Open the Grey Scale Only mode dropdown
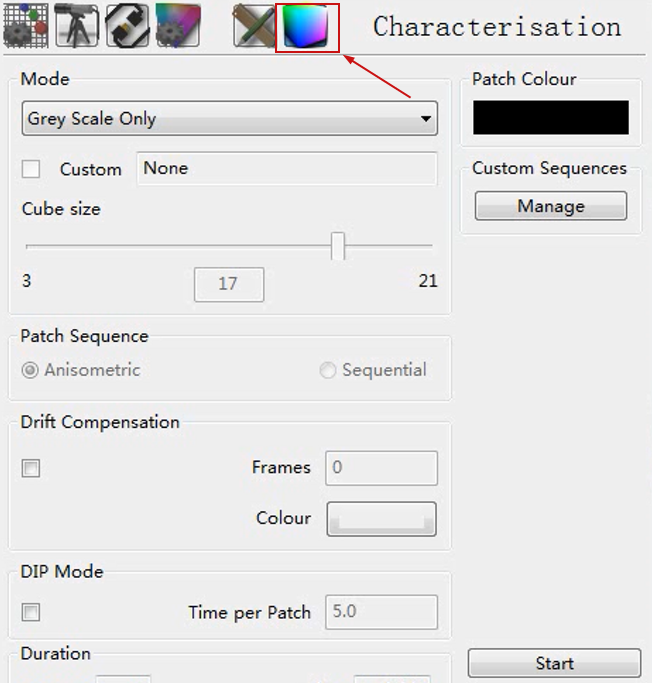Image resolution: width=652 pixels, height=683 pixels. (x=230, y=118)
